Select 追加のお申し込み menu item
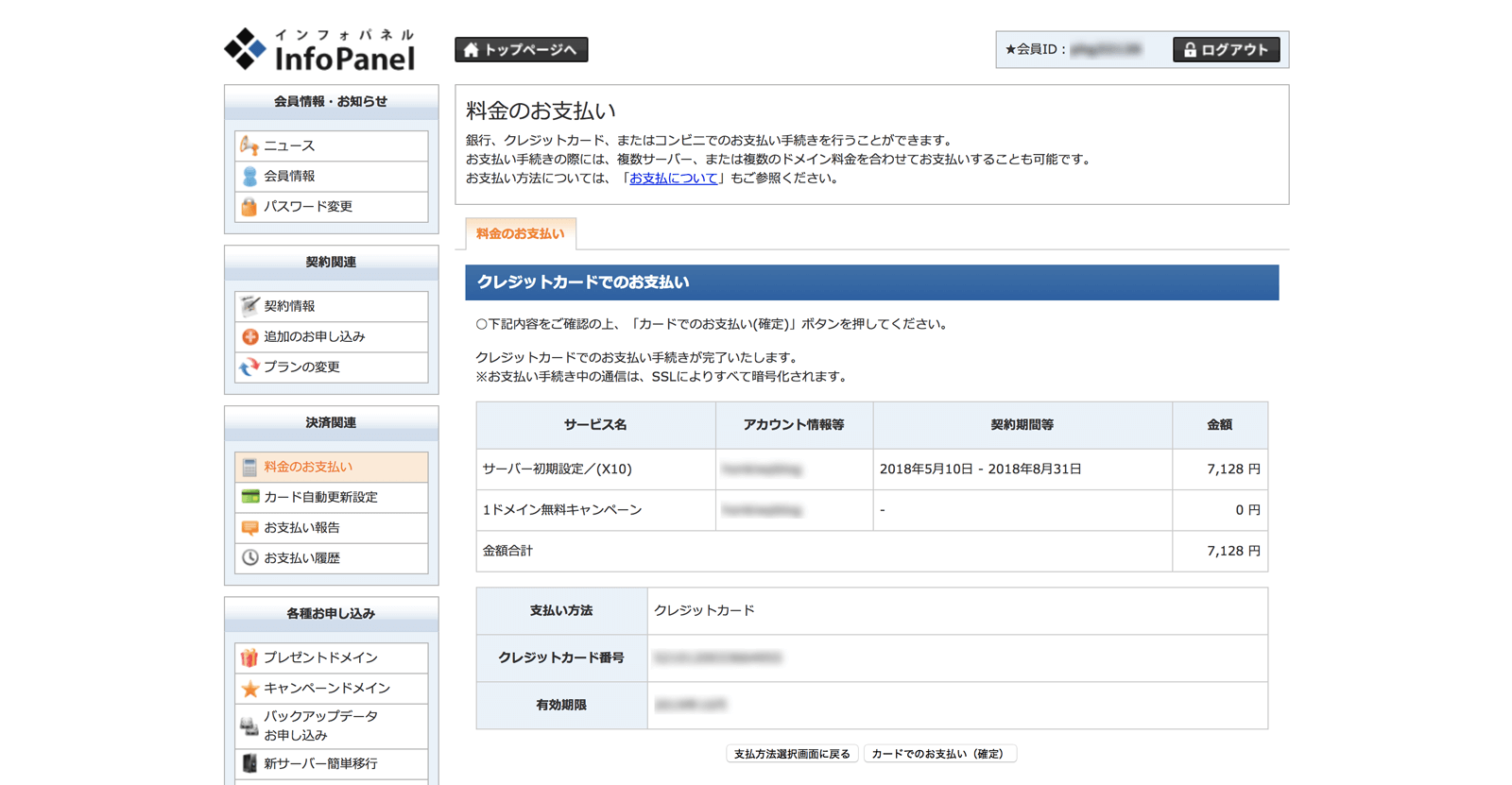Screen dimensions: 1512x785 tap(332, 336)
